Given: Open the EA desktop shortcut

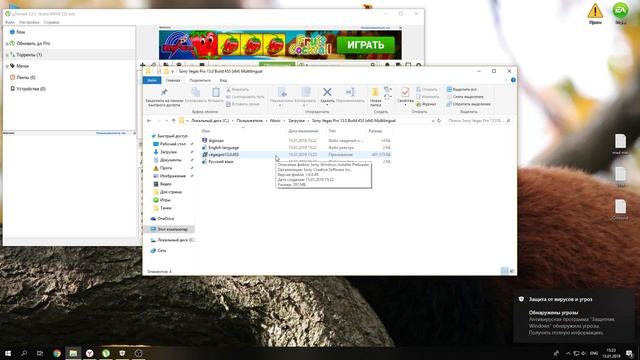Looking at the screenshot, I should (x=620, y=13).
